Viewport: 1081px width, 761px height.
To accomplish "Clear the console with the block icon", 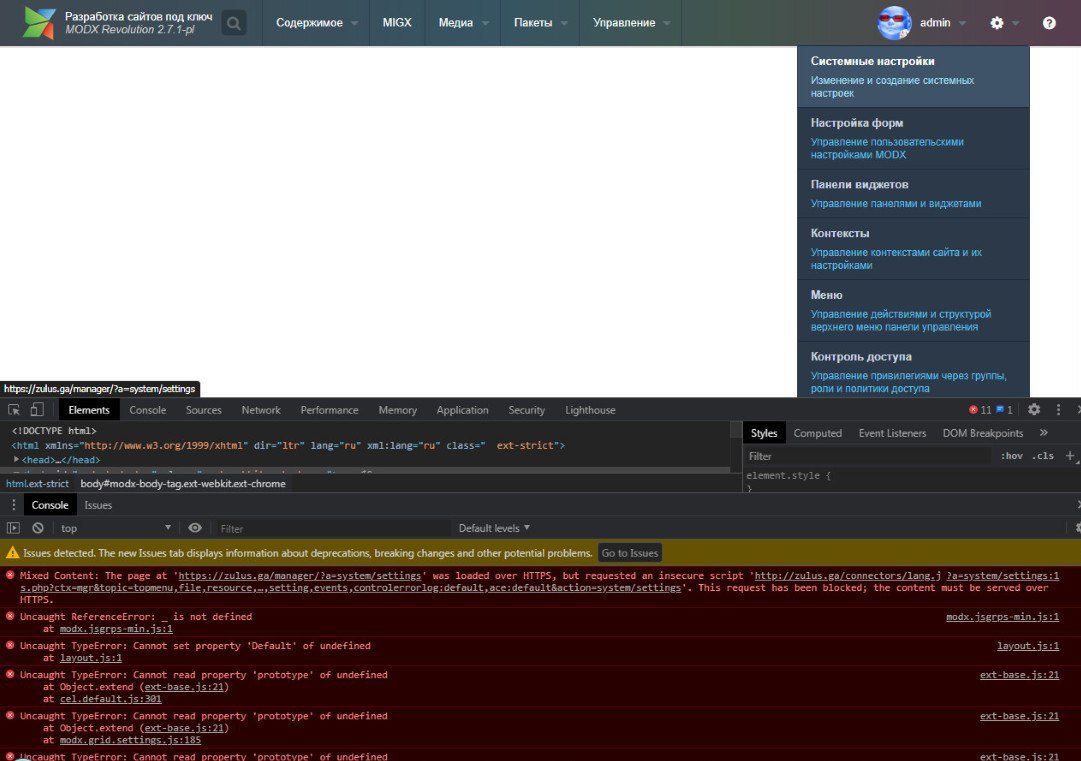I will [x=38, y=528].
